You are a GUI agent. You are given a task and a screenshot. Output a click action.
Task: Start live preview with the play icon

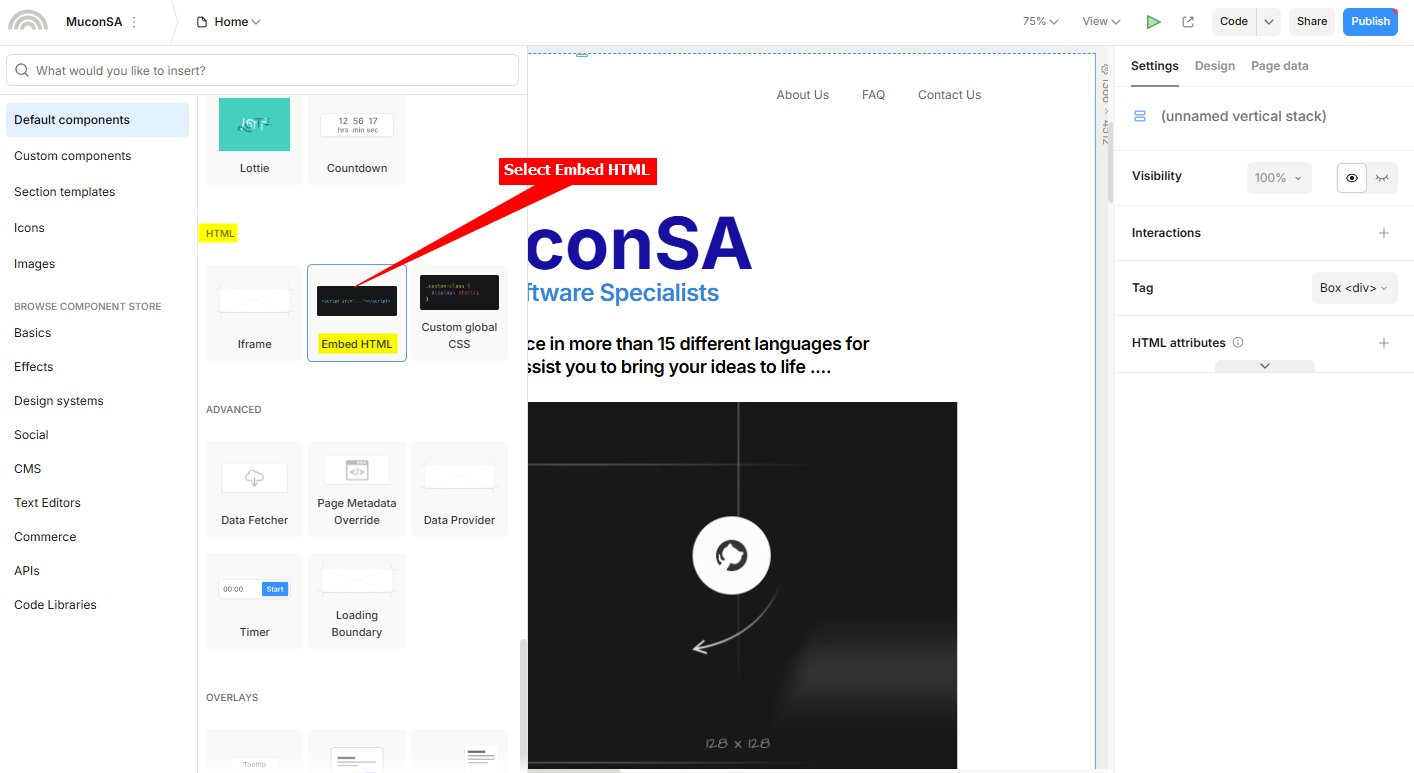[x=1154, y=22]
